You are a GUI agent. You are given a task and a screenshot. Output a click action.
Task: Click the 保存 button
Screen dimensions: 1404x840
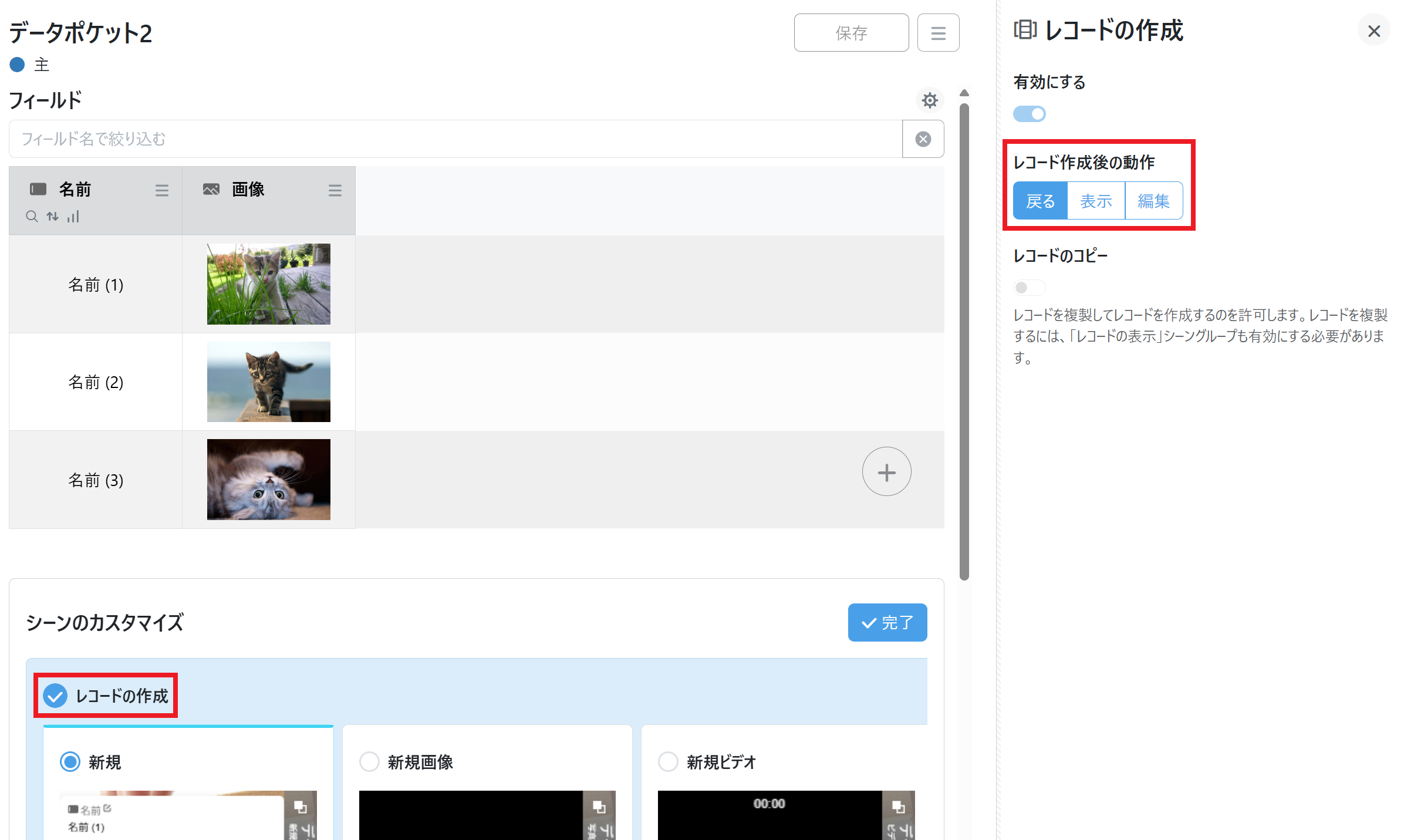pos(851,33)
